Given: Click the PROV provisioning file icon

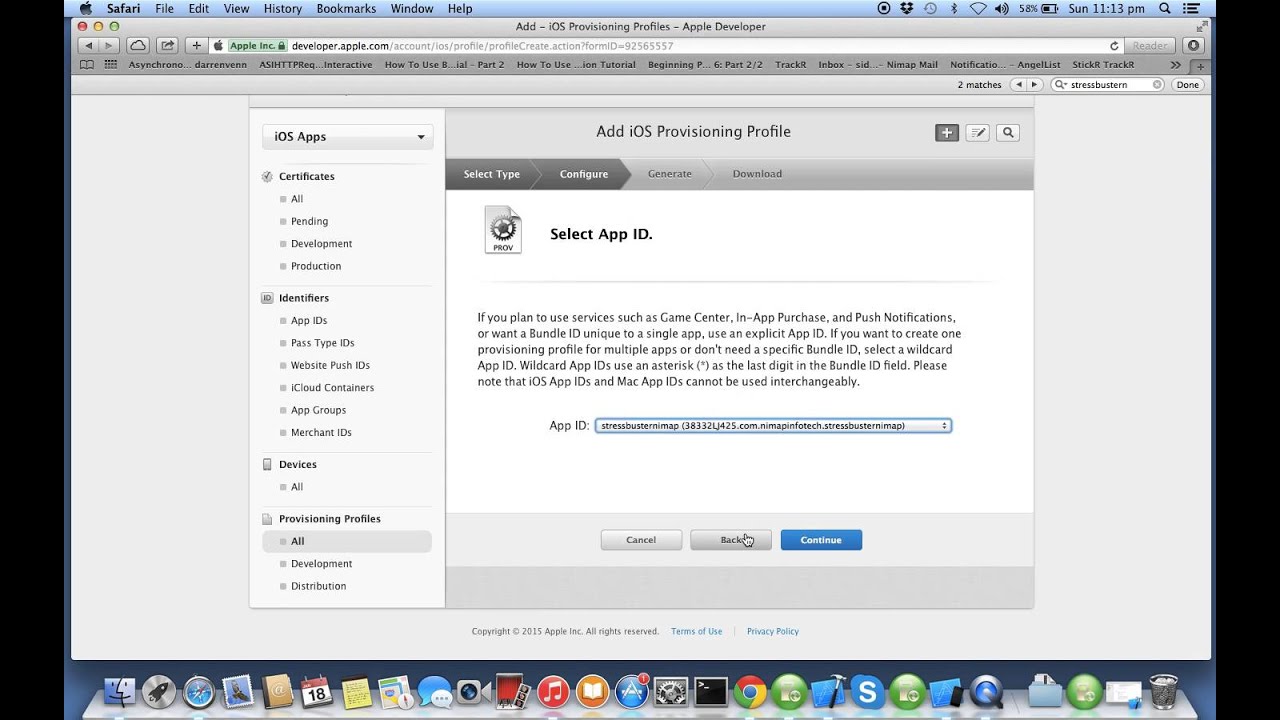Looking at the screenshot, I should (x=503, y=230).
